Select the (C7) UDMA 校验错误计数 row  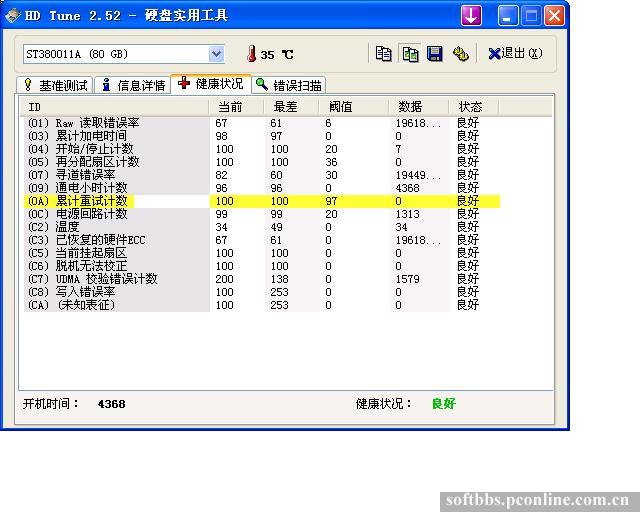[x=262, y=279]
